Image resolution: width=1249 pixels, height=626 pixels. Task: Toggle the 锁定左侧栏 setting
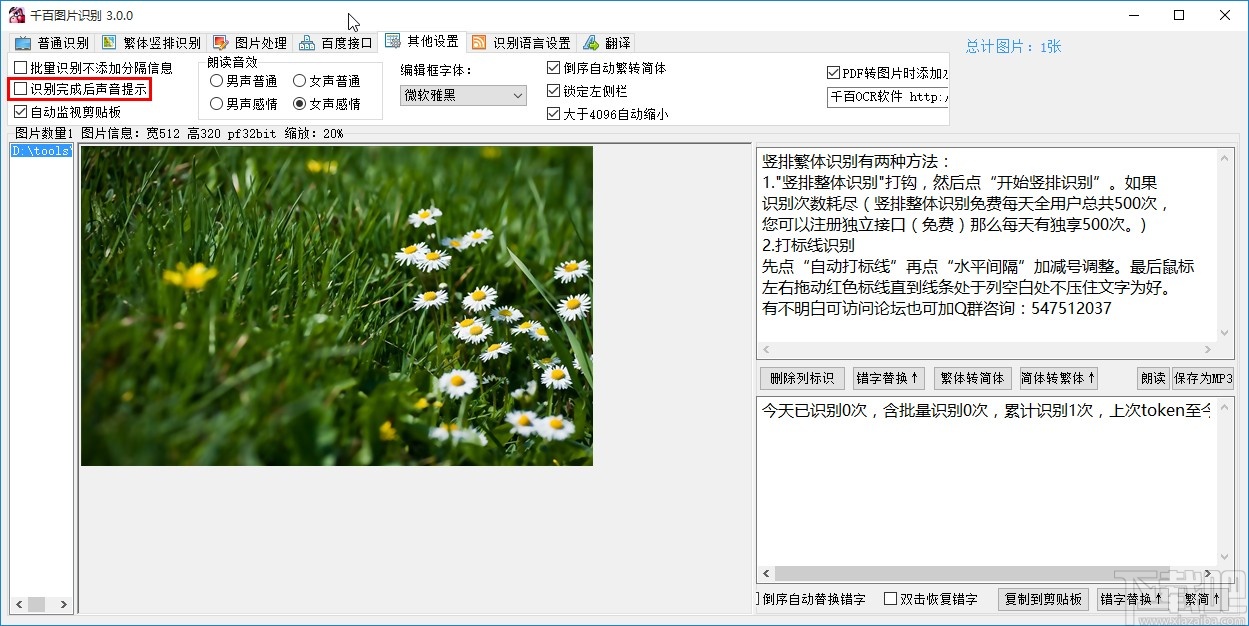coord(554,91)
